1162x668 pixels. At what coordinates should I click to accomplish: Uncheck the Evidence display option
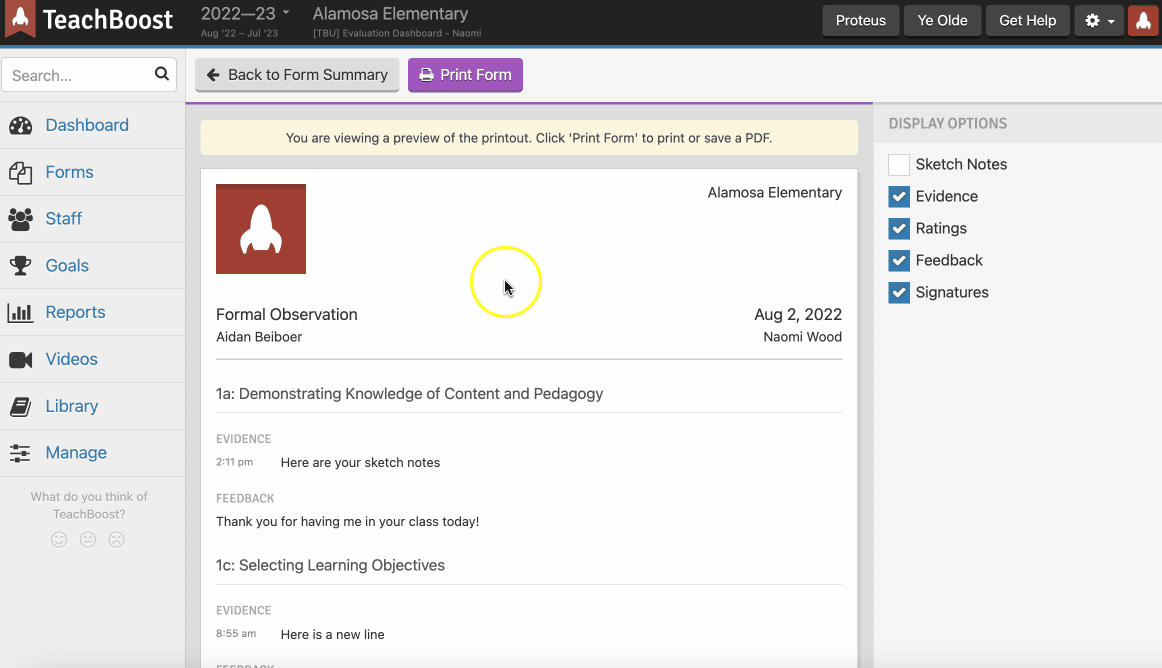point(899,196)
